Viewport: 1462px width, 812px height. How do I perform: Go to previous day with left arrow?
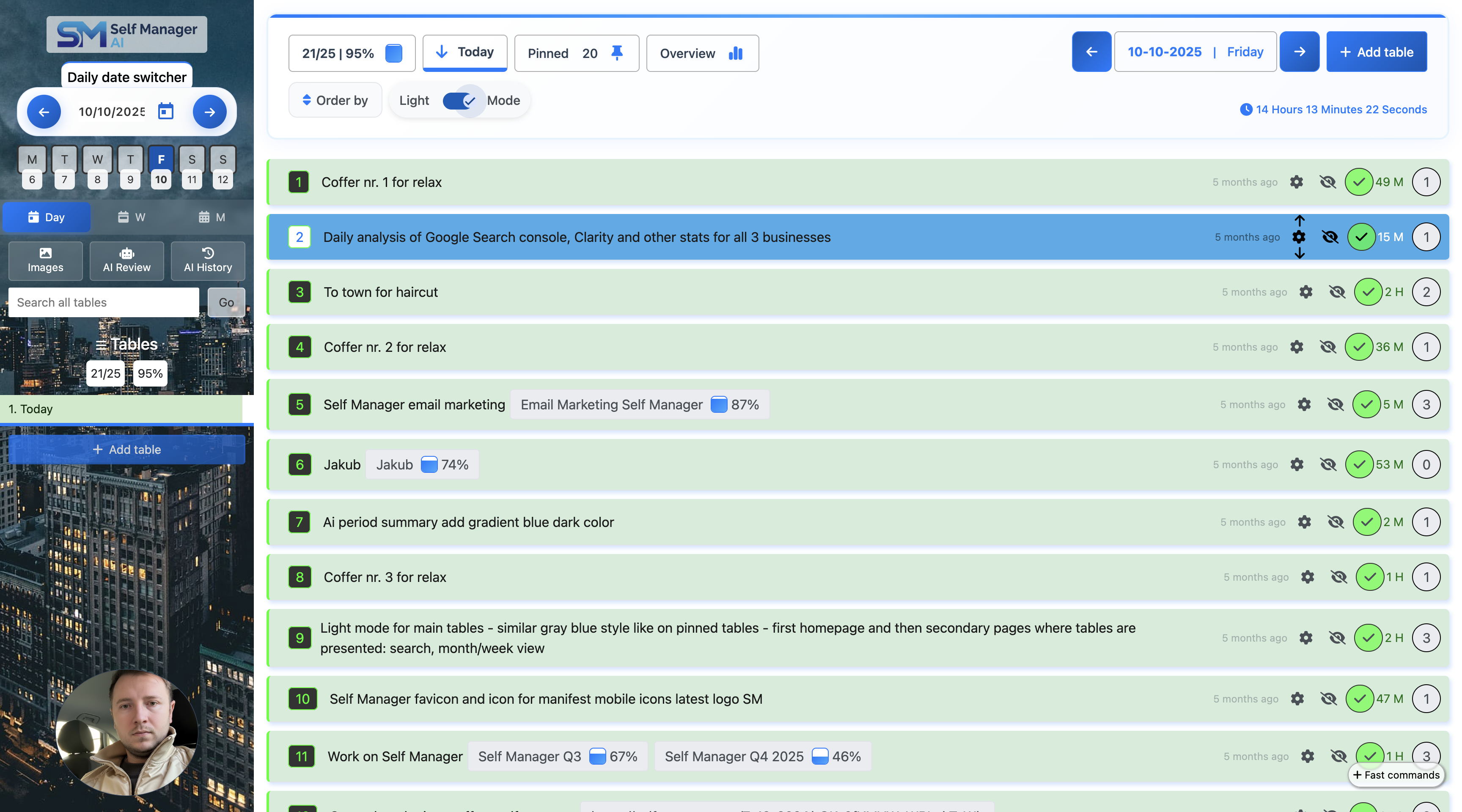[x=1091, y=52]
